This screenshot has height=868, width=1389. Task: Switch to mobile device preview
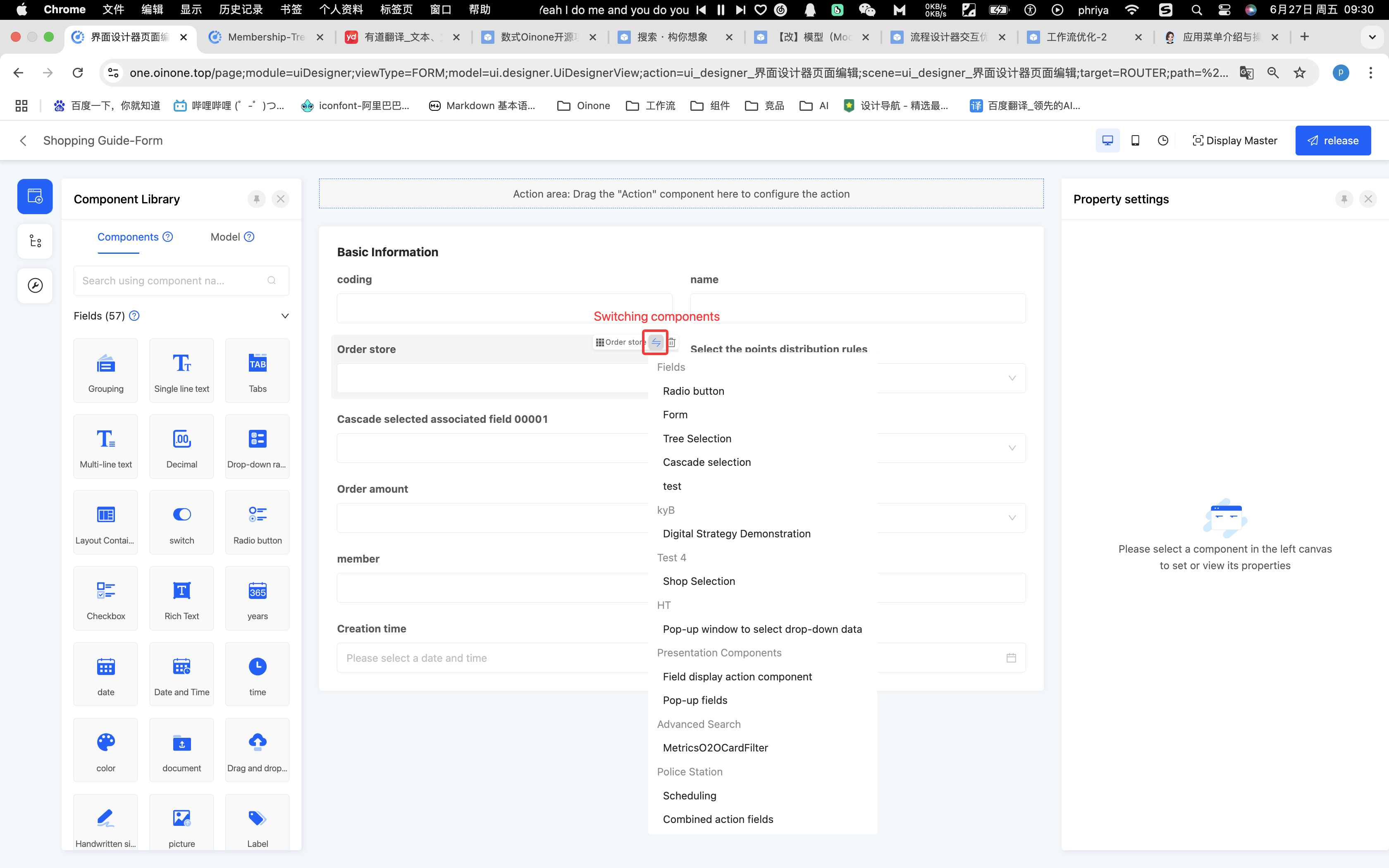click(x=1135, y=141)
